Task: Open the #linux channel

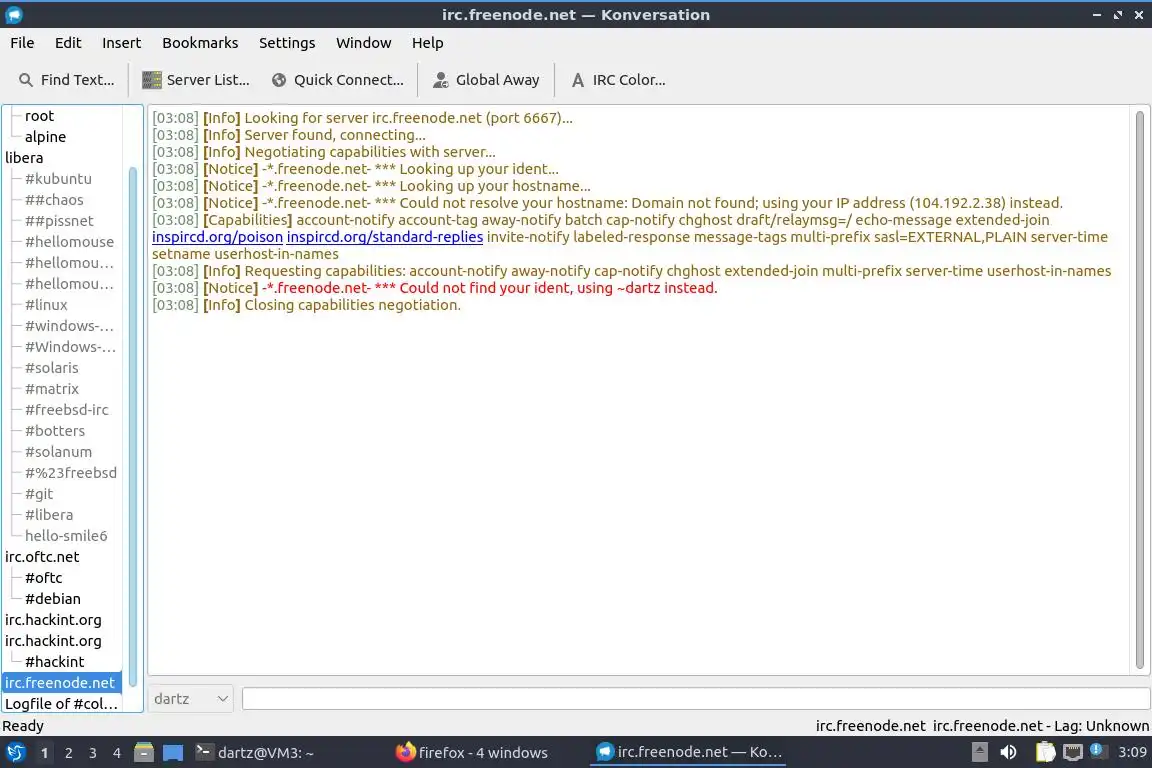Action: (x=46, y=305)
